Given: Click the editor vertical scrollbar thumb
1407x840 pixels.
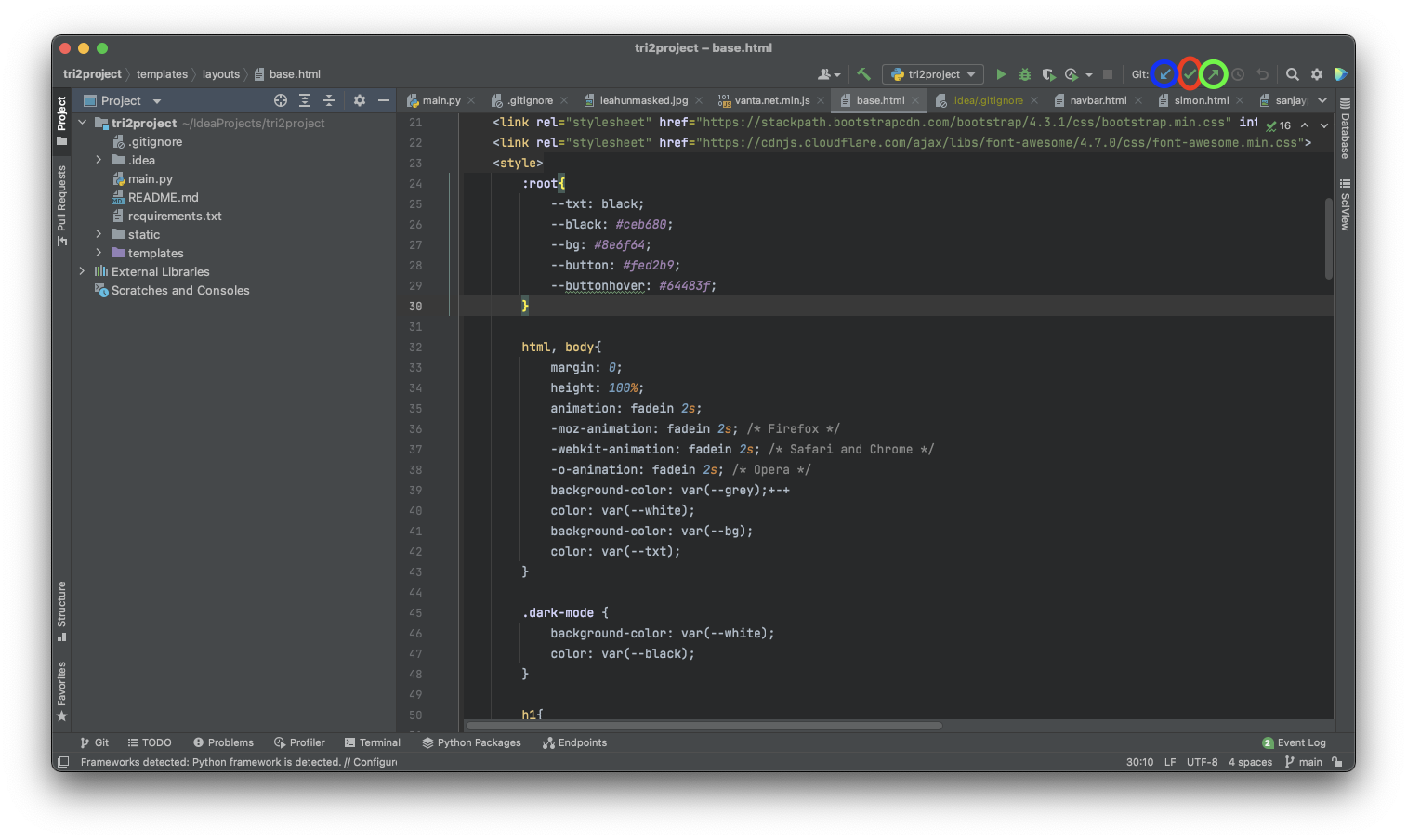Looking at the screenshot, I should pyautogui.click(x=1329, y=238).
